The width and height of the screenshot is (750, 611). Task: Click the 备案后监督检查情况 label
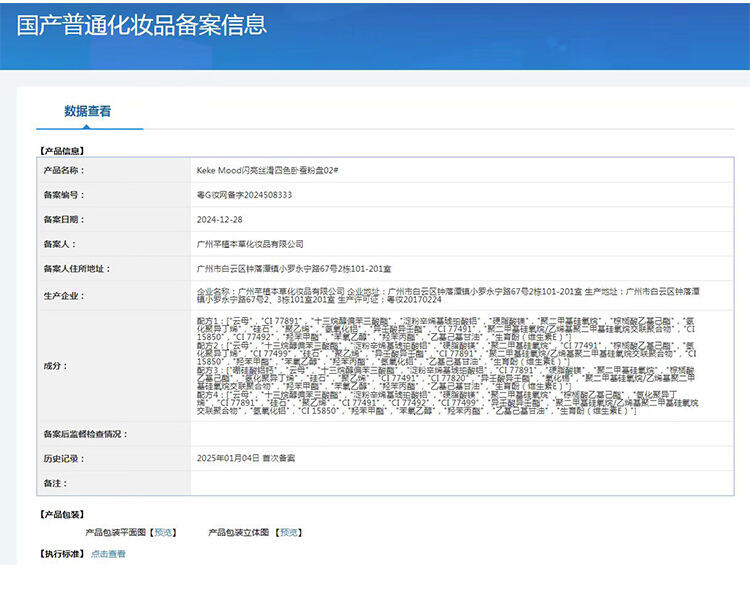86,434
